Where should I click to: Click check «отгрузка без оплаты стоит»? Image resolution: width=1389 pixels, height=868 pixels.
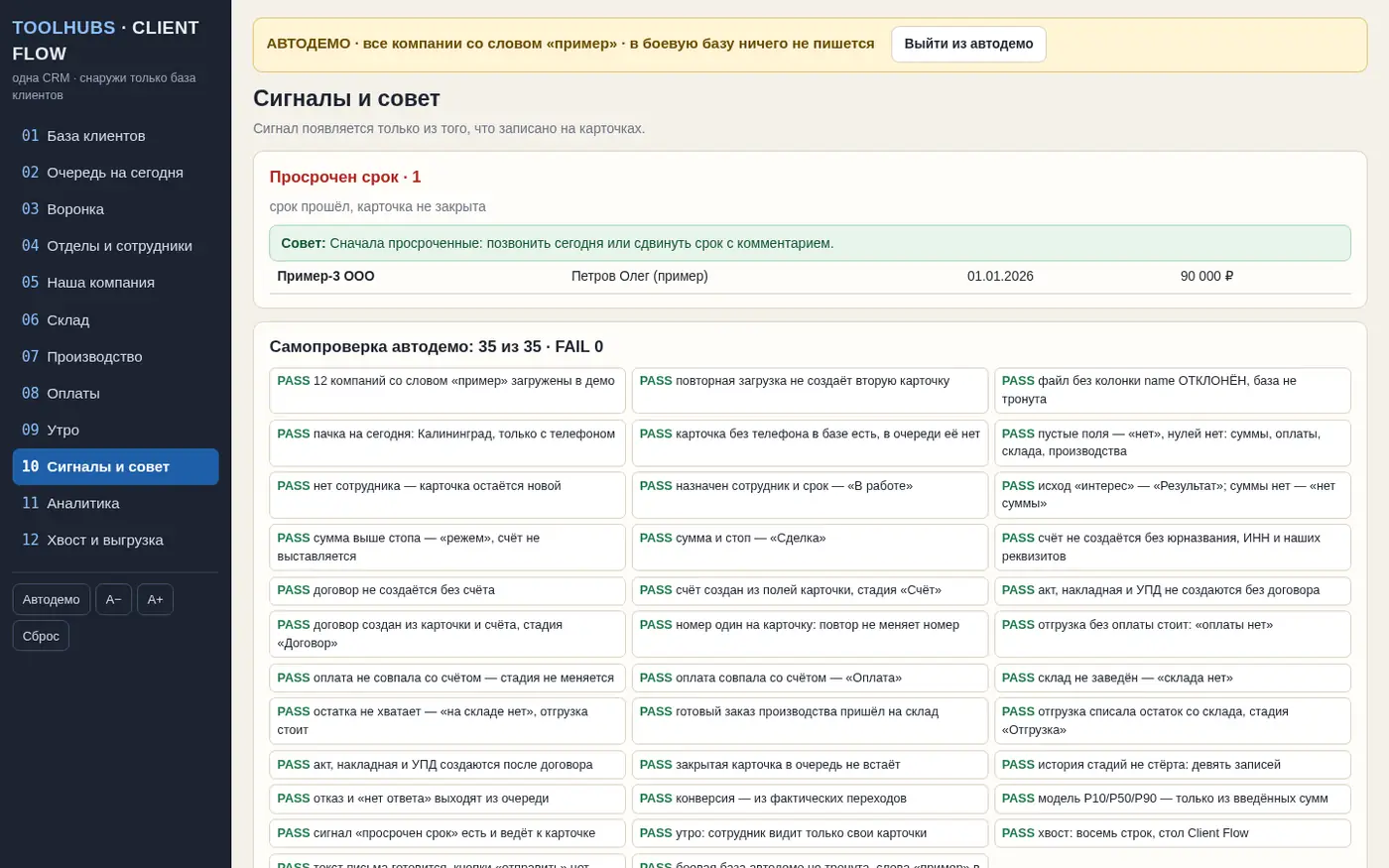point(1173,634)
